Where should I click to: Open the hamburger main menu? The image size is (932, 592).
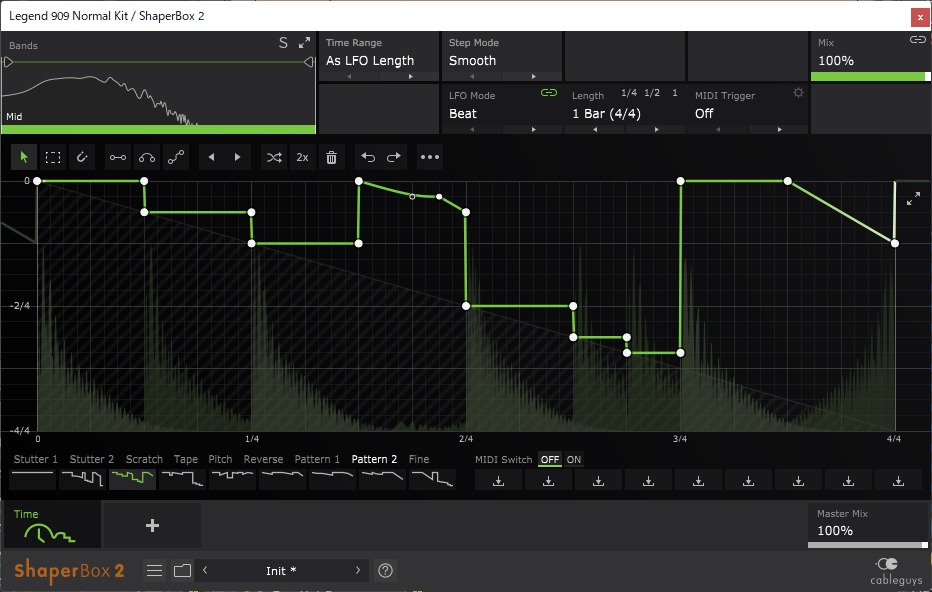[155, 571]
